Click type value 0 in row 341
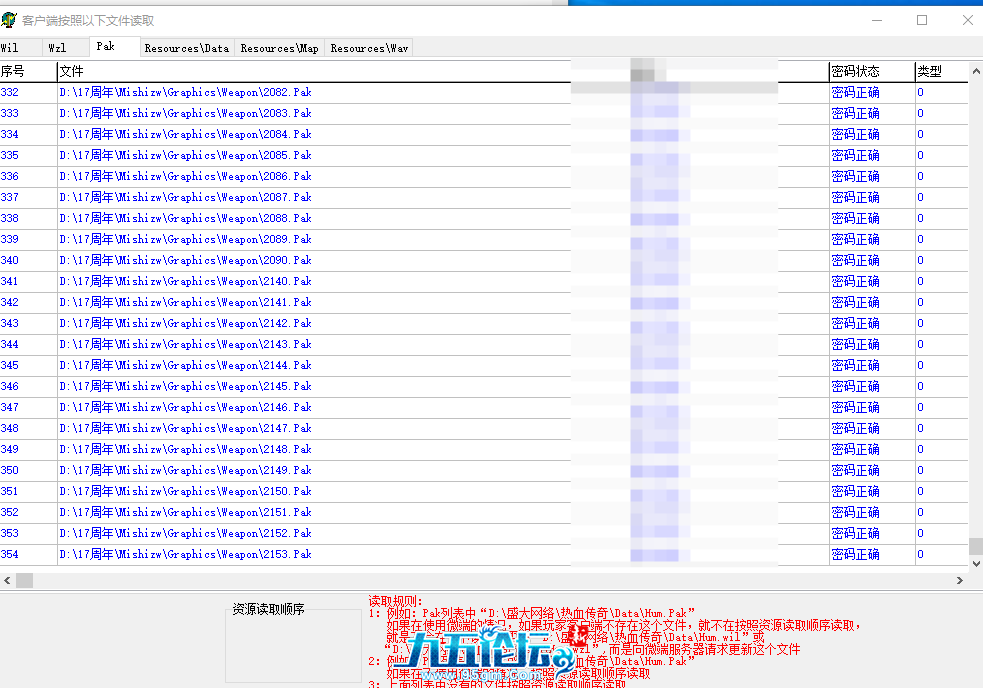The height and width of the screenshot is (688, 983). [920, 282]
